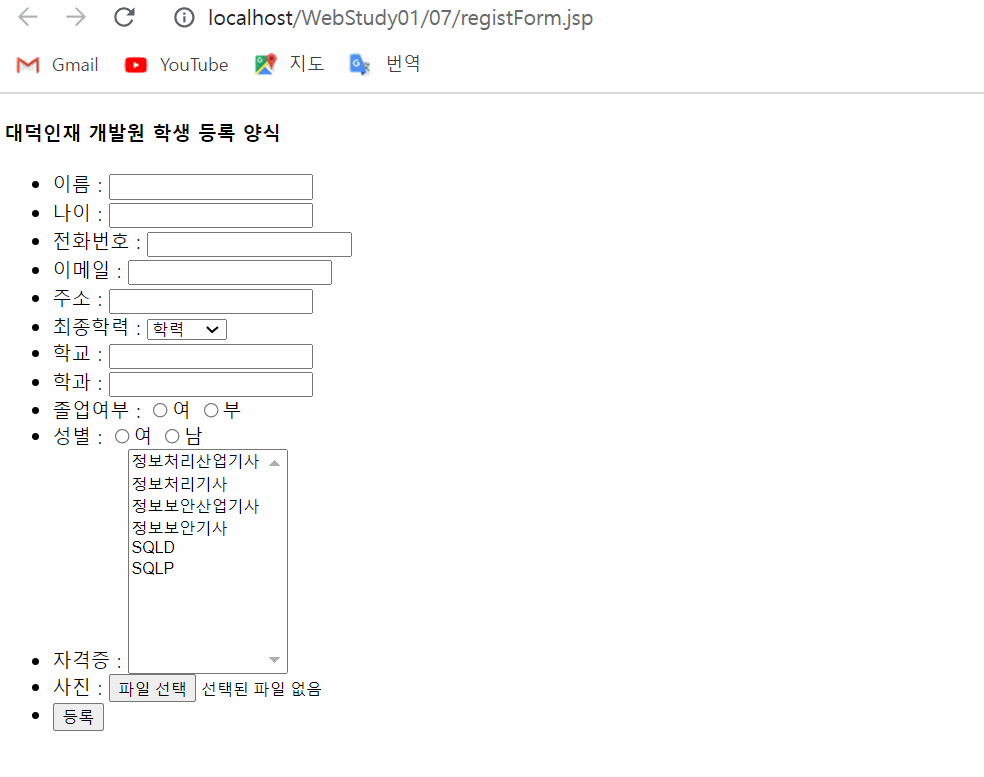This screenshot has height=777, width=984.
Task: View site information icon in address bar
Action: pyautogui.click(x=184, y=18)
